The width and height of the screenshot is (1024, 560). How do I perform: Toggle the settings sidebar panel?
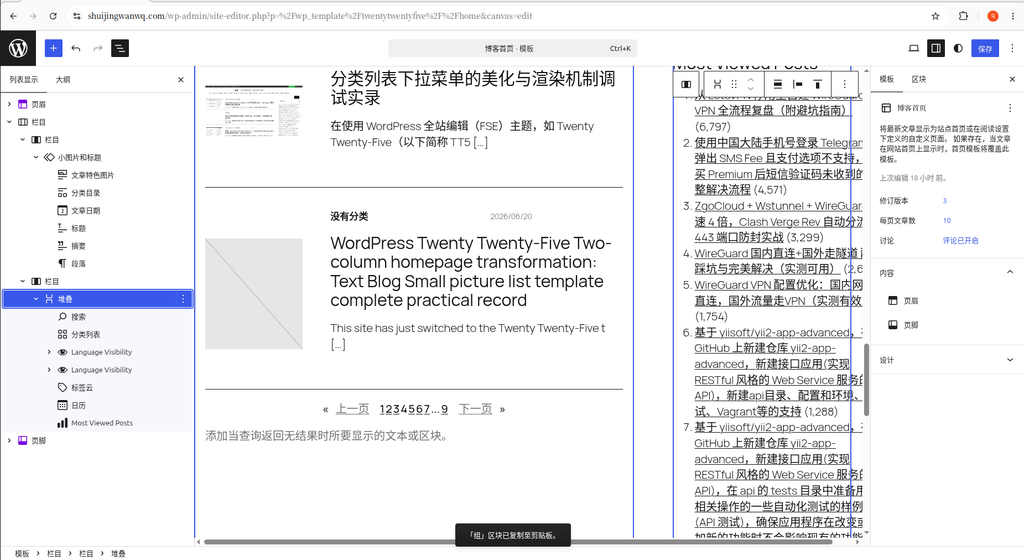[936, 48]
